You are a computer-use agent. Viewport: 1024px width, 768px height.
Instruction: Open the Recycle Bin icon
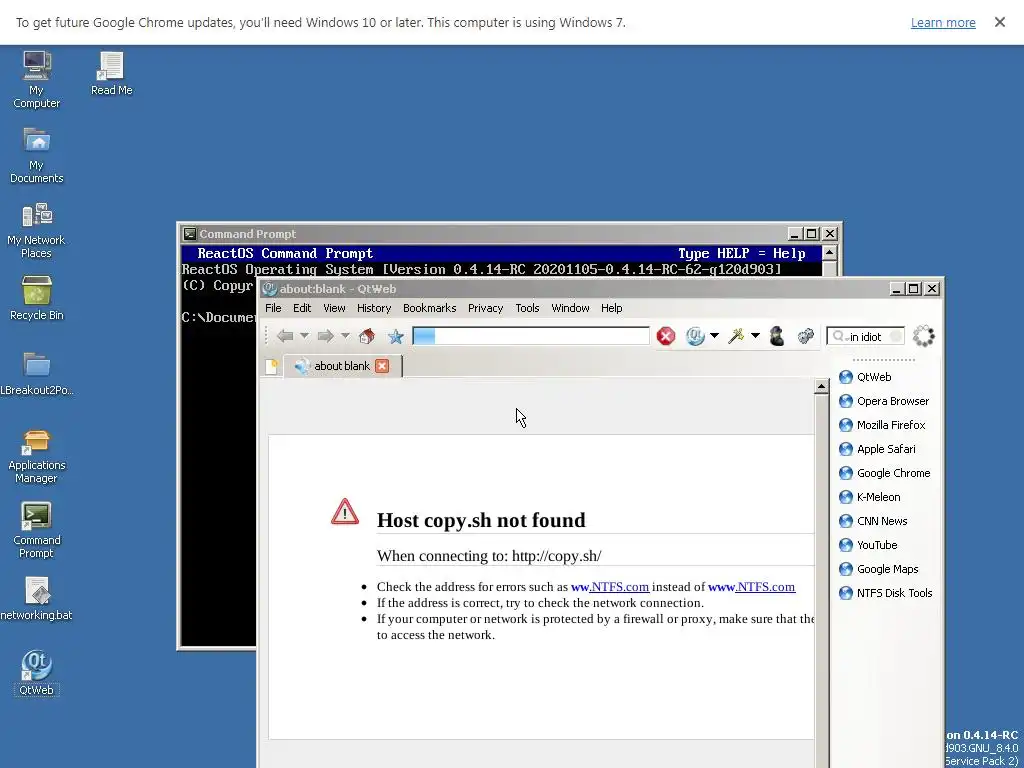click(37, 298)
